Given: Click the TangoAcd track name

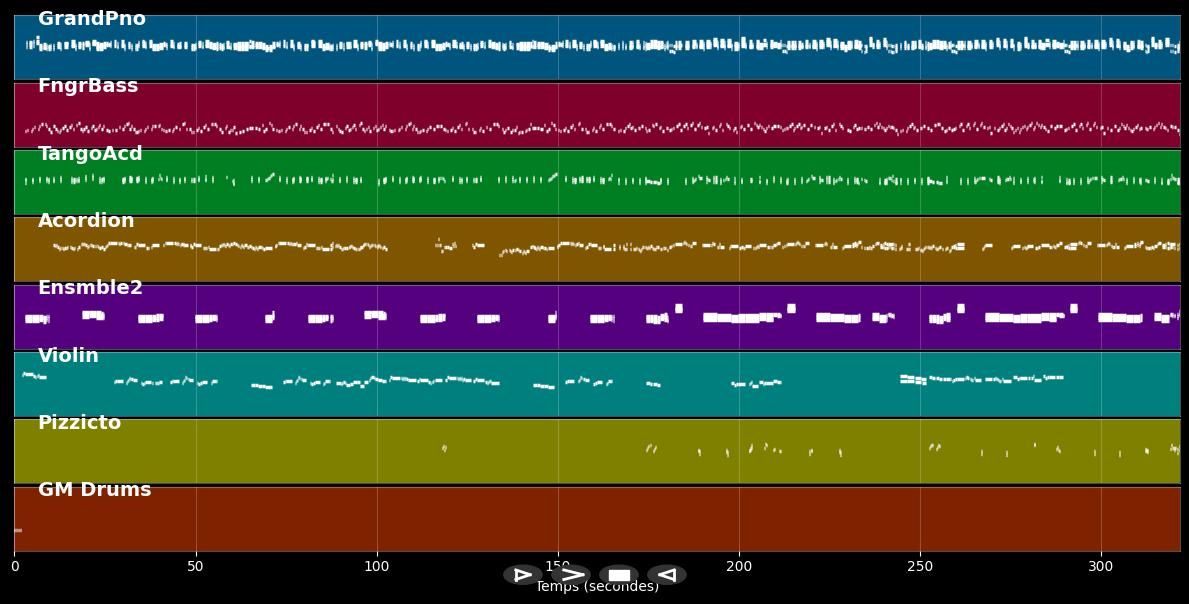Looking at the screenshot, I should (90, 154).
